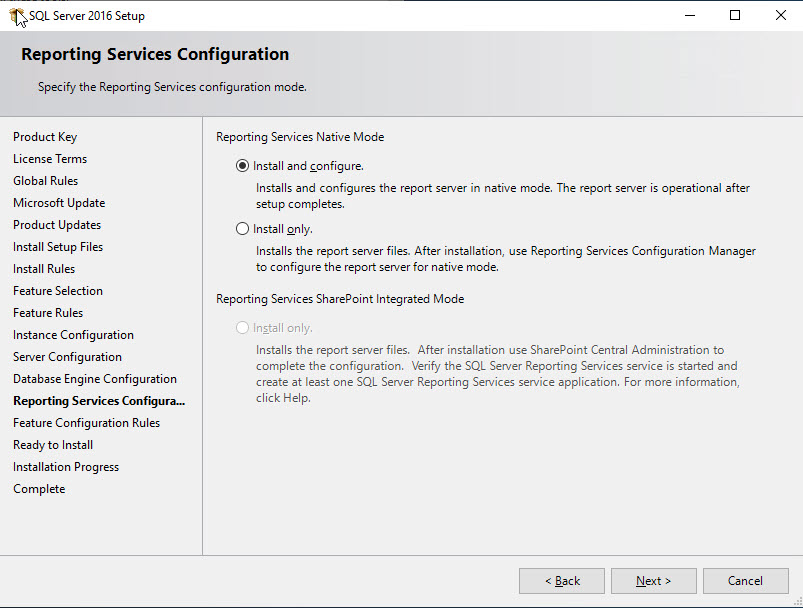Viewport: 803px width, 608px height.
Task: Choose Install only under Native Mode
Action: click(242, 228)
